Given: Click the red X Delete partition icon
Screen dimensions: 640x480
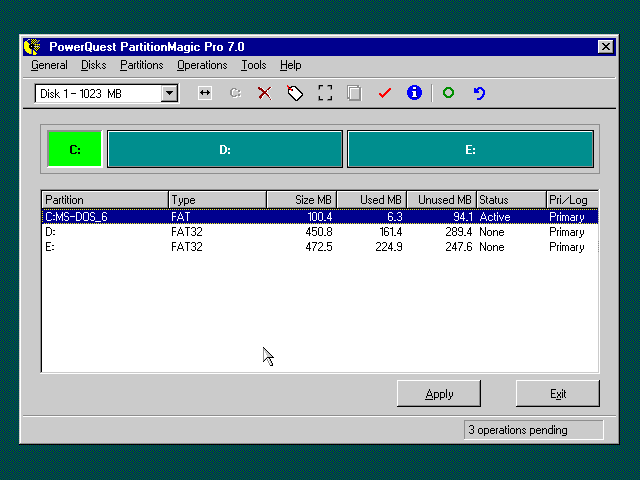Looking at the screenshot, I should pos(264,93).
